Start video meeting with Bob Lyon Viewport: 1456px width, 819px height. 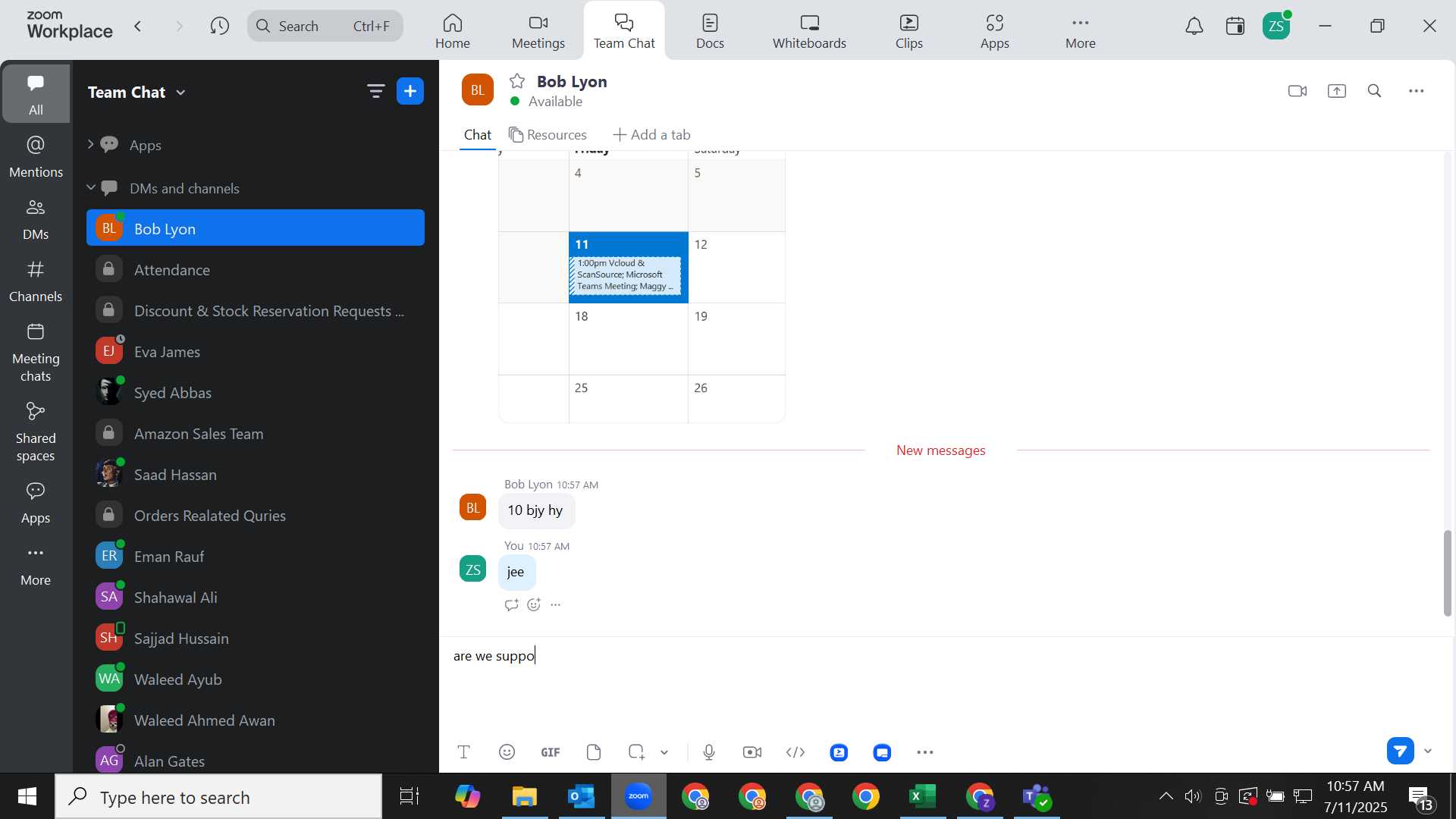click(x=1298, y=91)
